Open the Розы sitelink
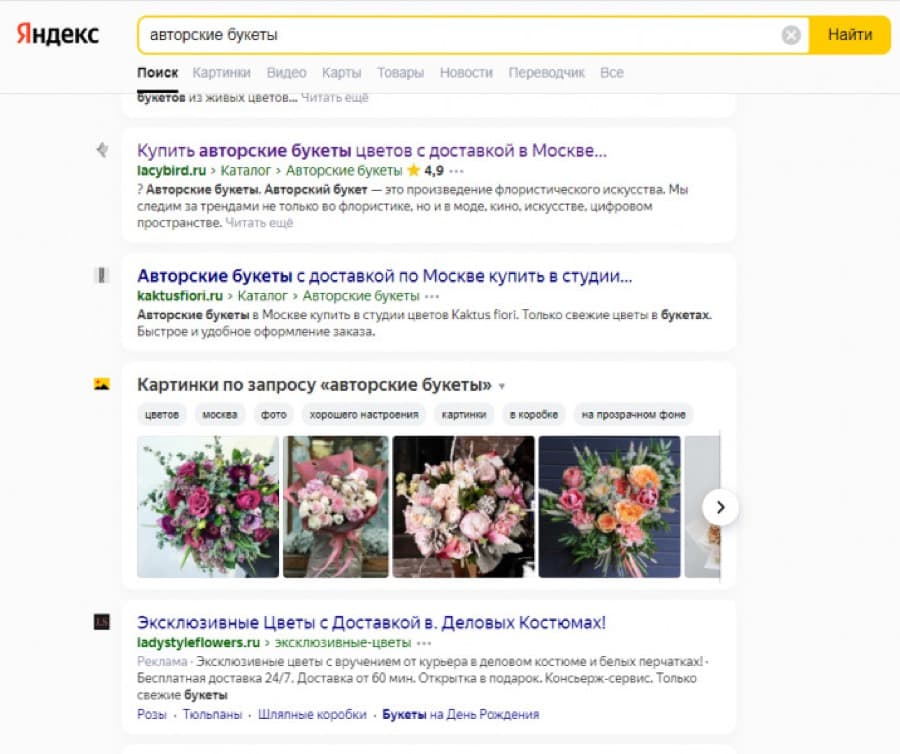The height and width of the screenshot is (754, 900). coord(152,714)
